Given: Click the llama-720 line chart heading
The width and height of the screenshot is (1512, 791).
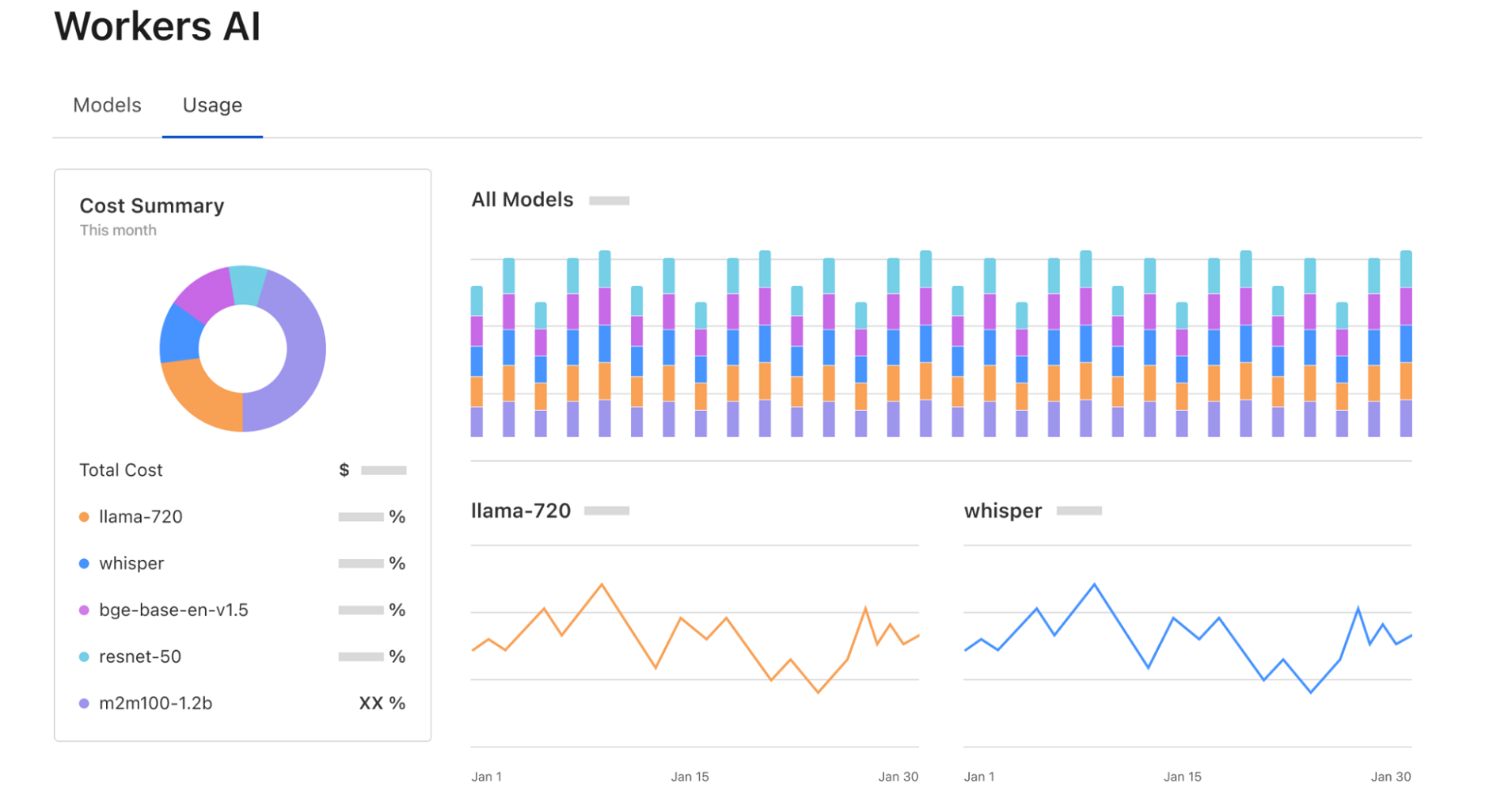Looking at the screenshot, I should (520, 511).
